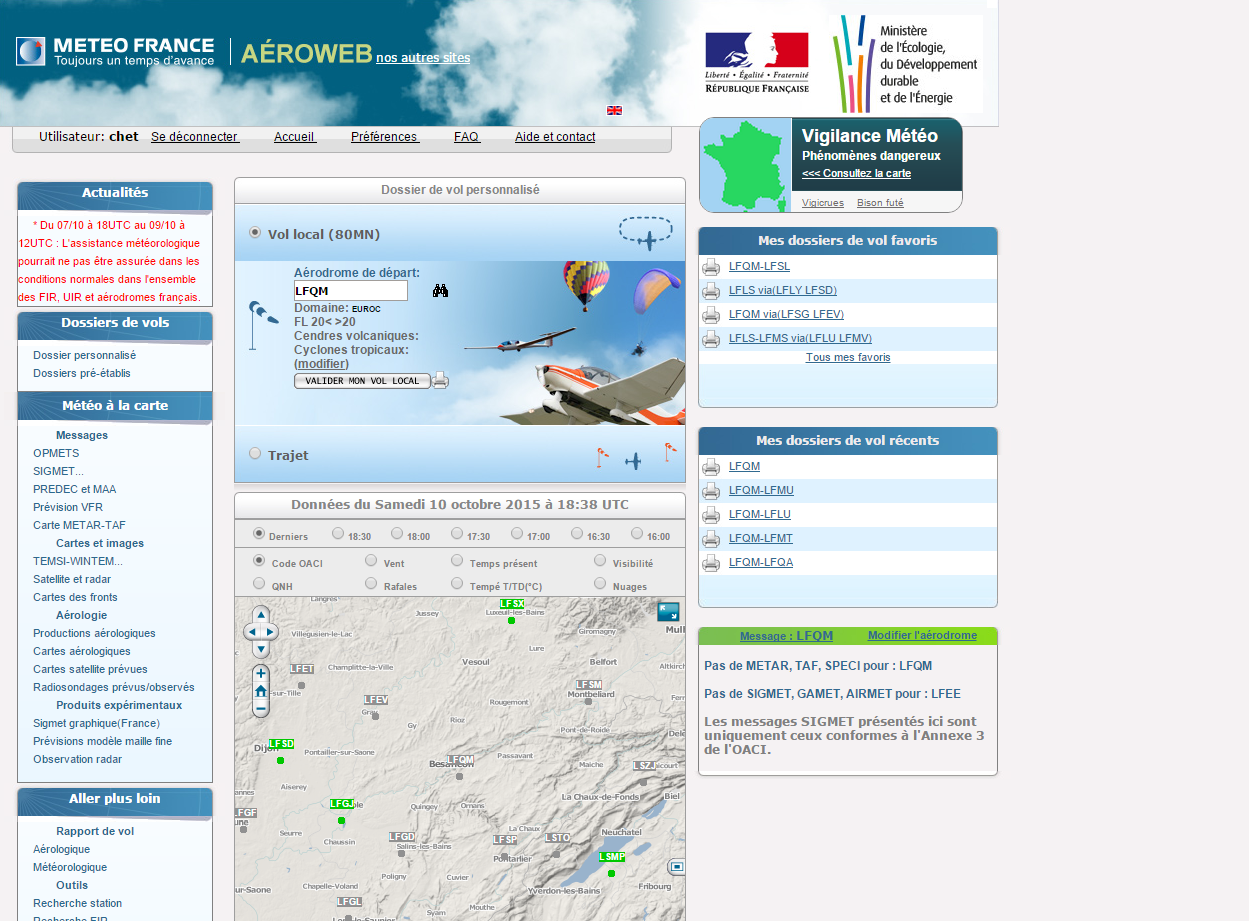Open Sigmet graphique(France) entry
The width and height of the screenshot is (1249, 921).
(x=96, y=723)
